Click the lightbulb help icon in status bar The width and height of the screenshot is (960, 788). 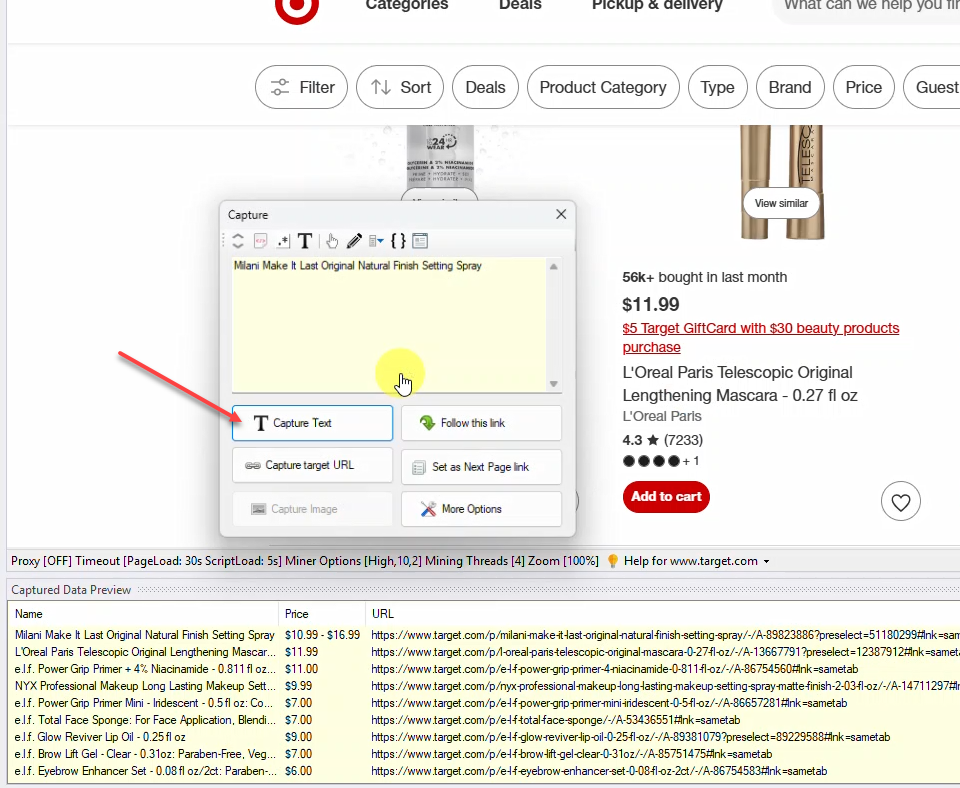point(612,561)
